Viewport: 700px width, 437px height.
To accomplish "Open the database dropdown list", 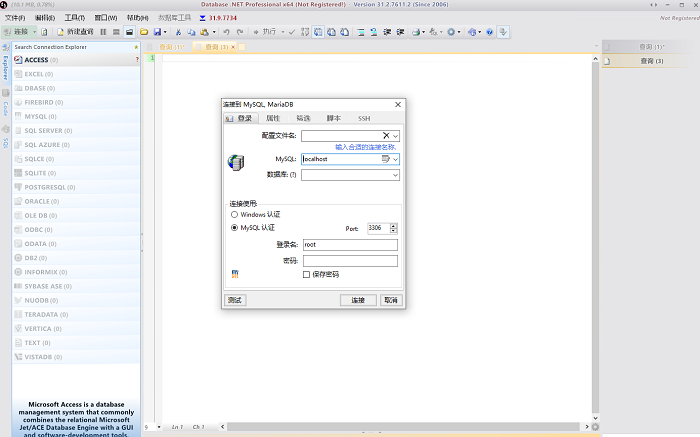I will coord(396,175).
